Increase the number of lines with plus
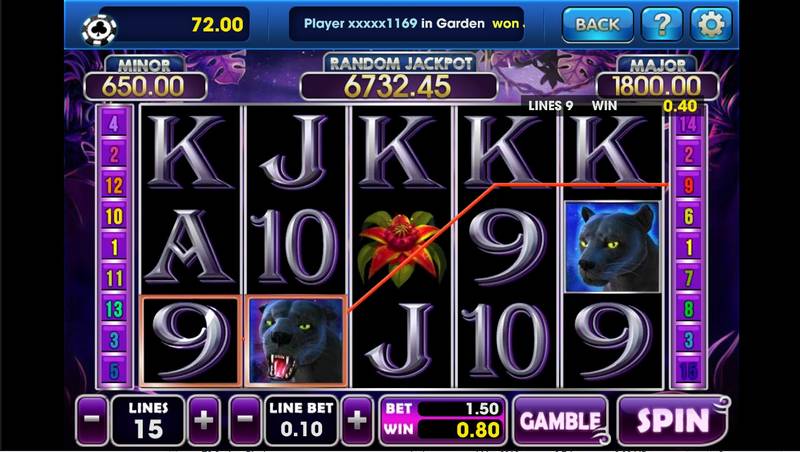The image size is (800, 452). 204,420
